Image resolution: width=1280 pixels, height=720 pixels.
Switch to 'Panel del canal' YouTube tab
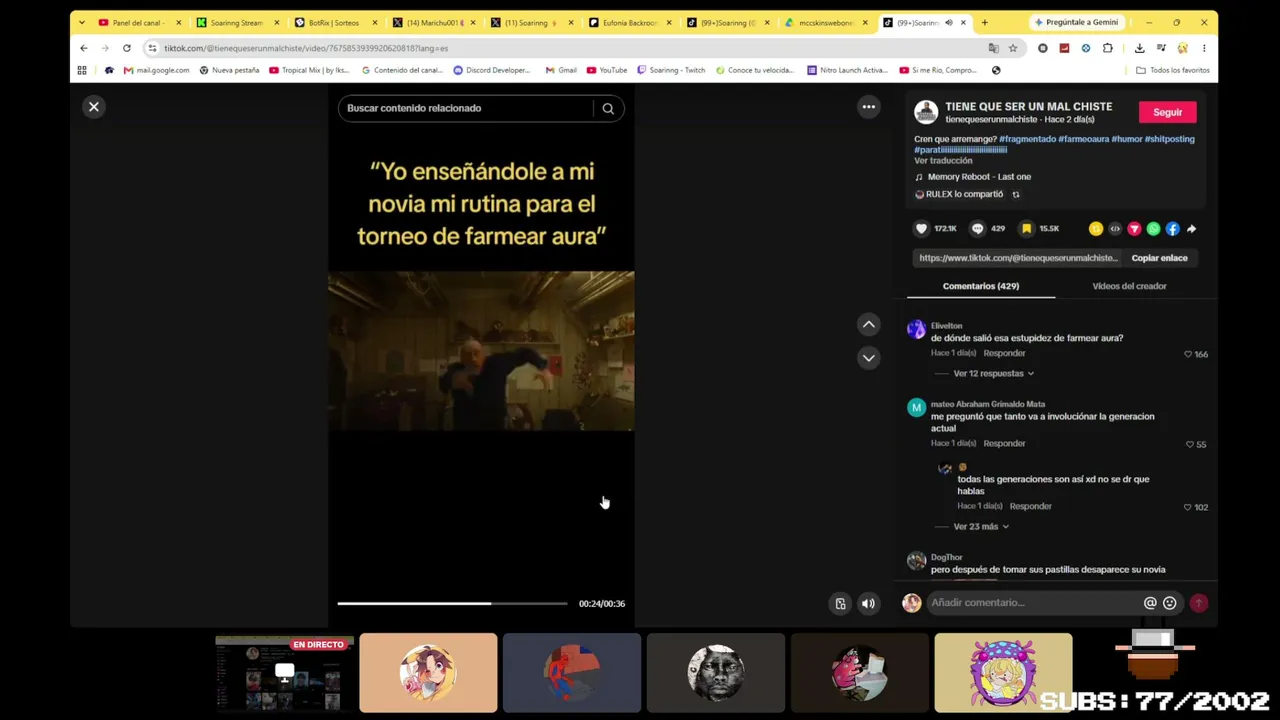[x=136, y=22]
